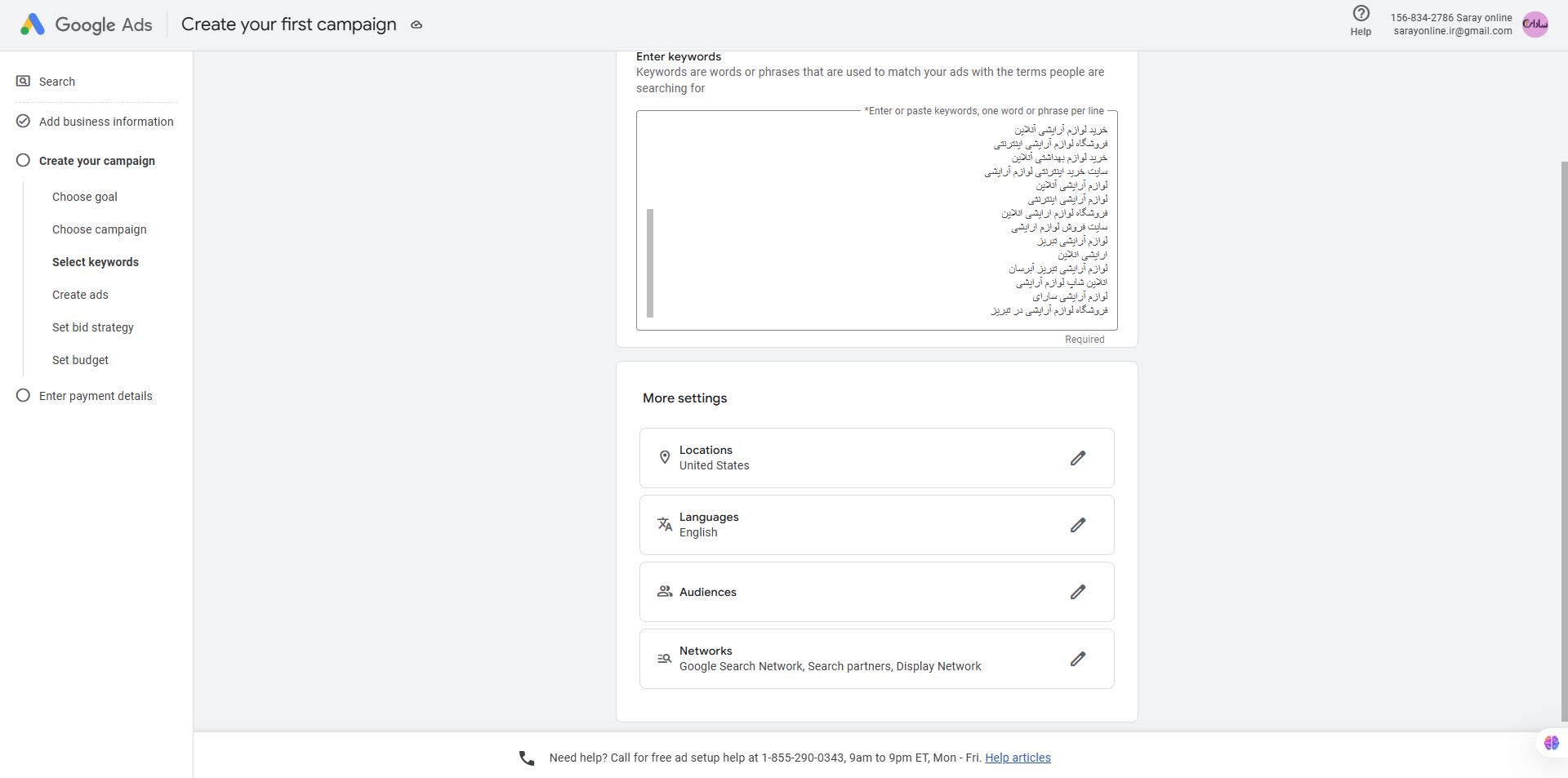Click Search in the left sidebar
The height and width of the screenshot is (778, 1568).
(57, 82)
